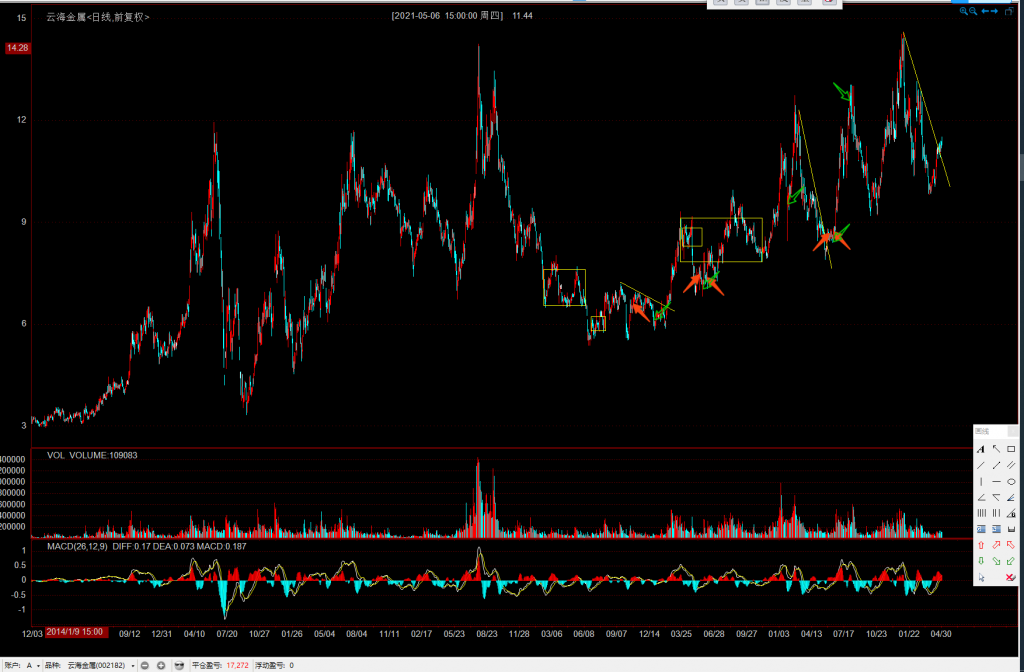Click the delete drawings eraser icon
The width and height of the screenshot is (1024, 672).
pyautogui.click(x=1011, y=578)
